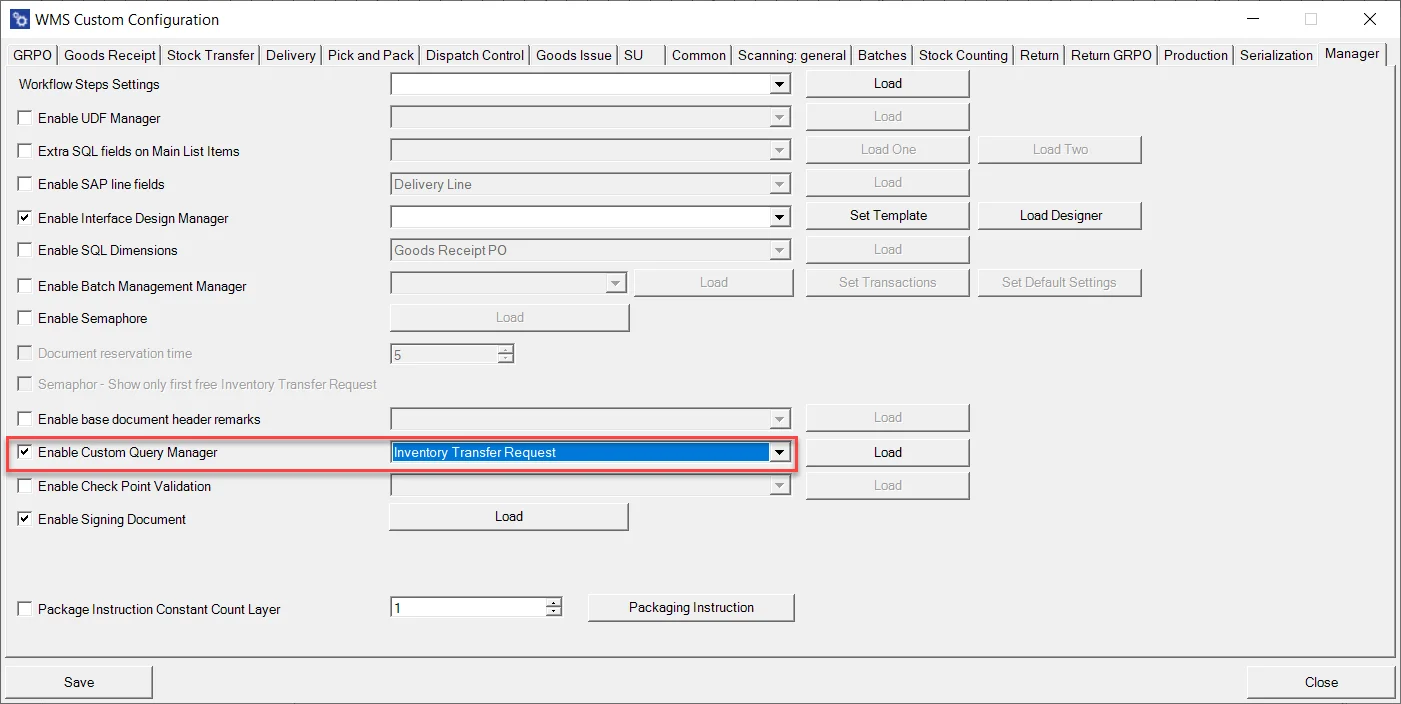Click Save to store the configuration

(x=78, y=681)
